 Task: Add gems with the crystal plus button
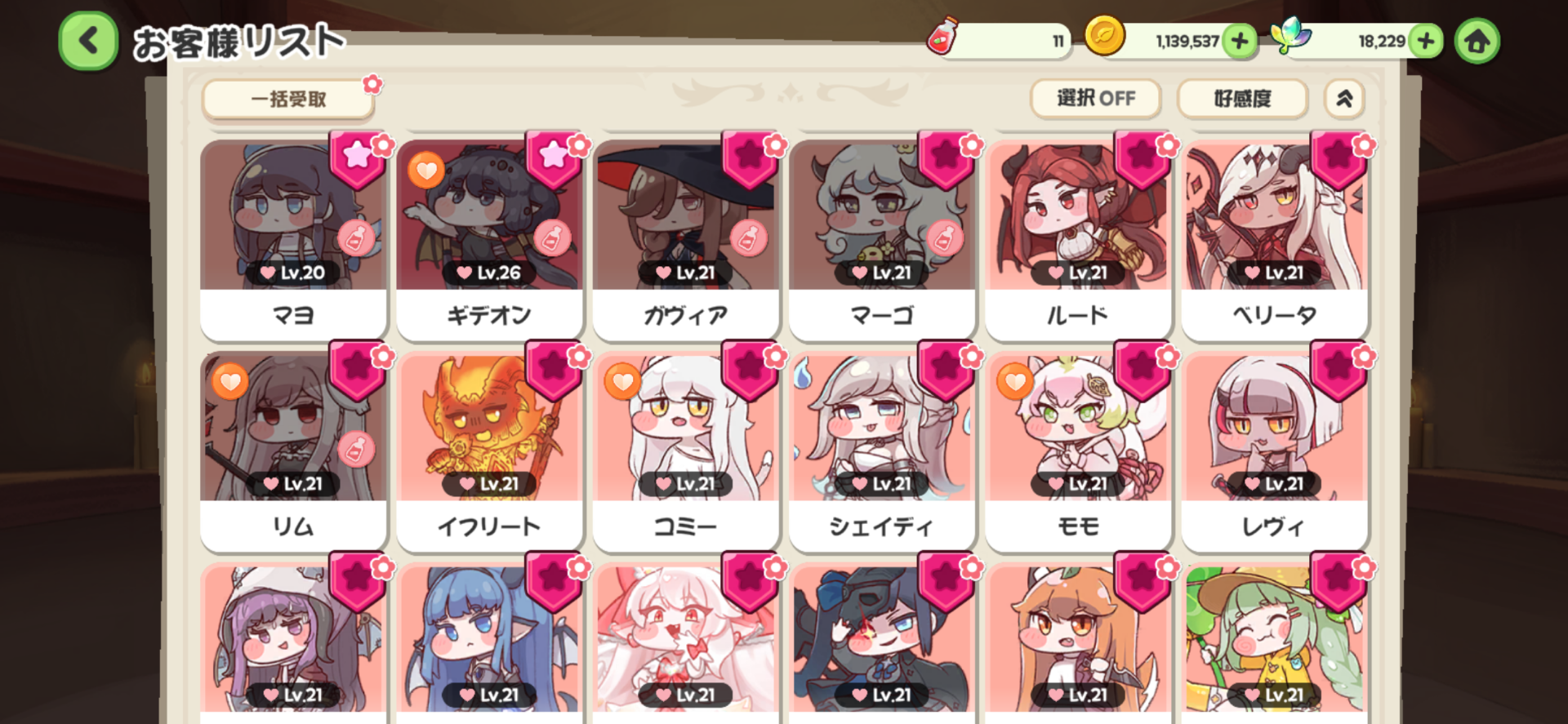1426,41
